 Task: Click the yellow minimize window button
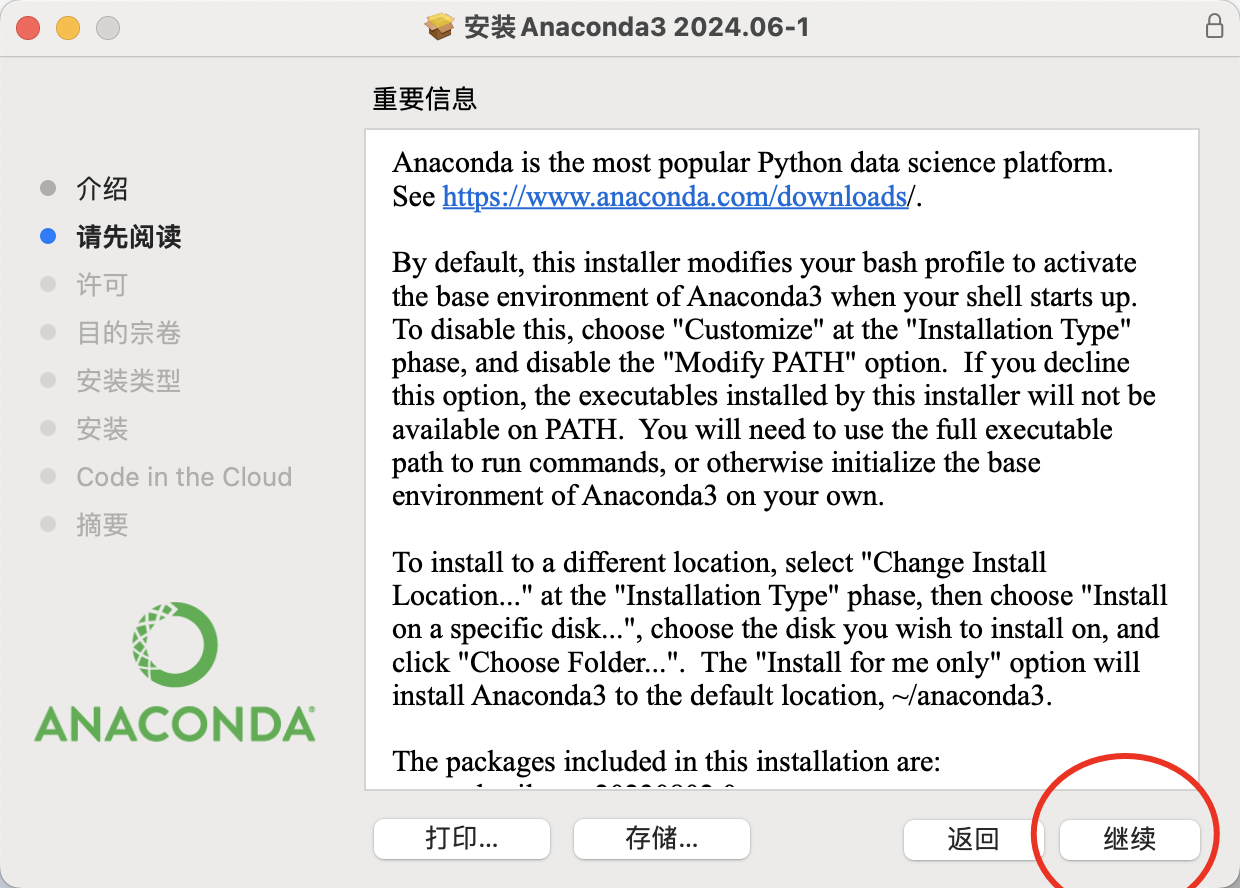(68, 28)
